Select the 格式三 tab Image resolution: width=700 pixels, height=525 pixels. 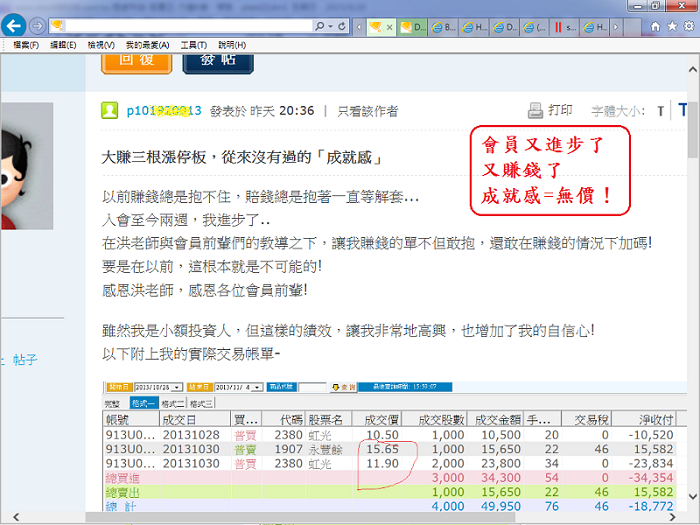(201, 404)
